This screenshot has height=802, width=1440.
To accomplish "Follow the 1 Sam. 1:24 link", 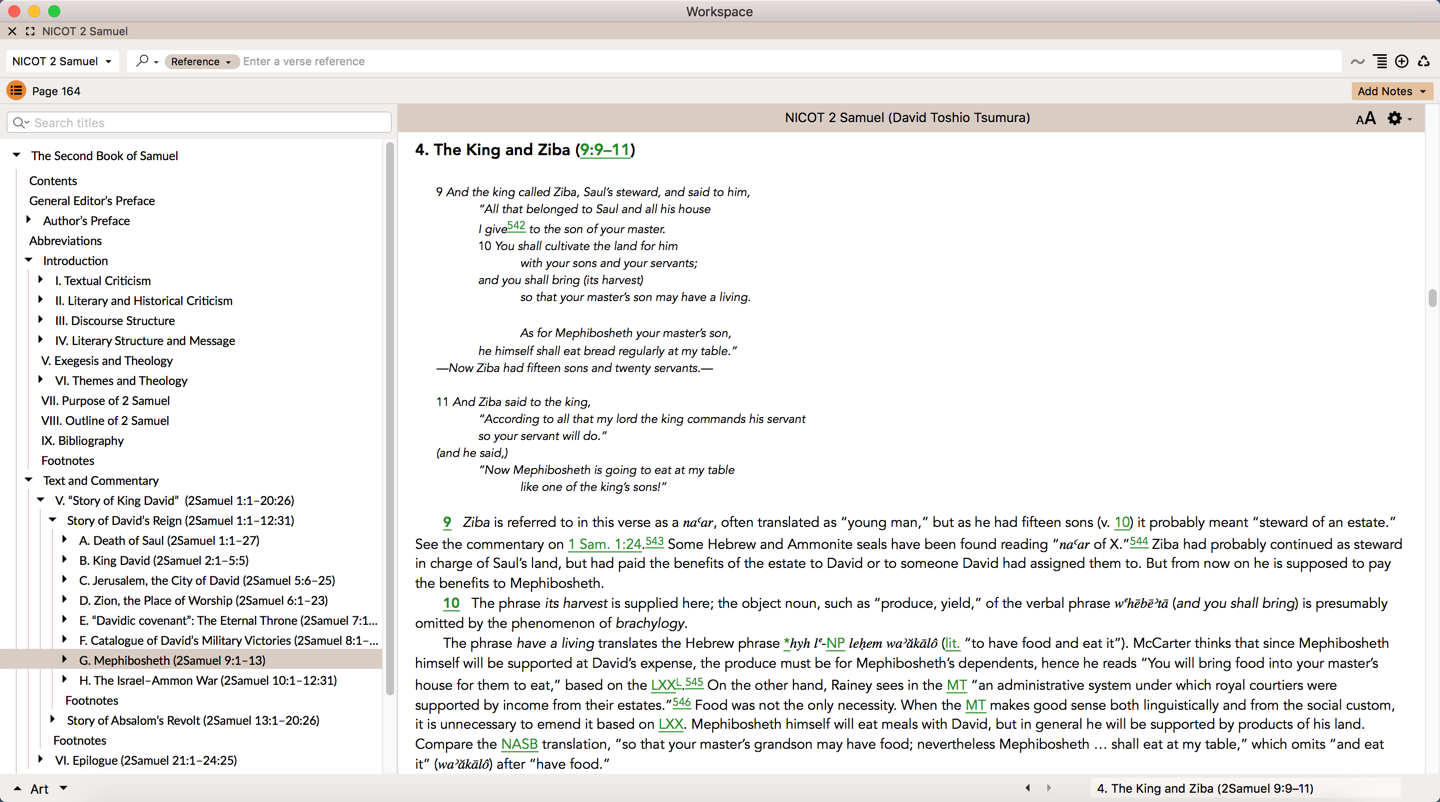I will (x=604, y=545).
